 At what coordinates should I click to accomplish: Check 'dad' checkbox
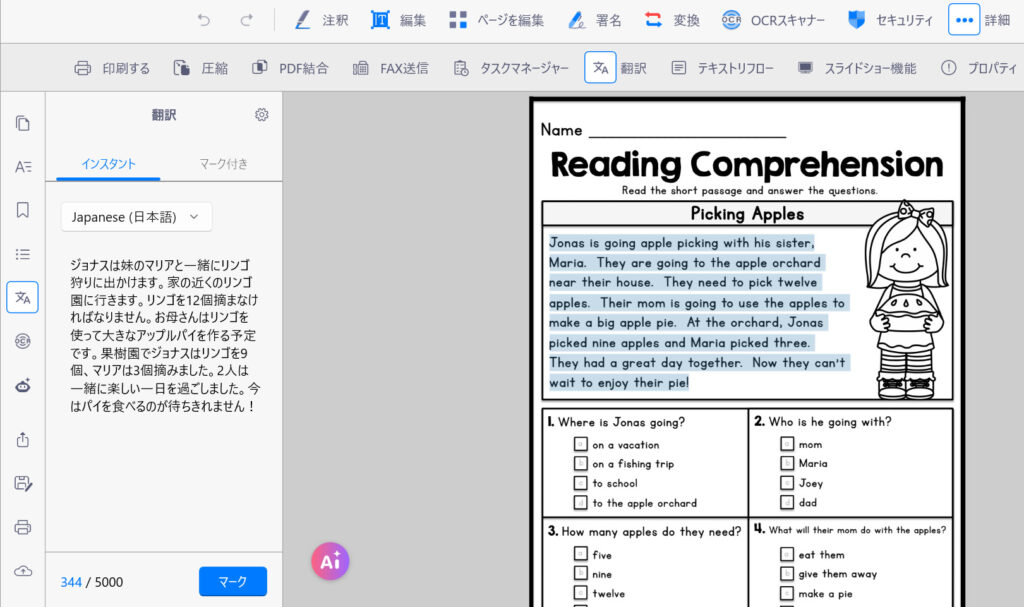pyautogui.click(x=787, y=502)
